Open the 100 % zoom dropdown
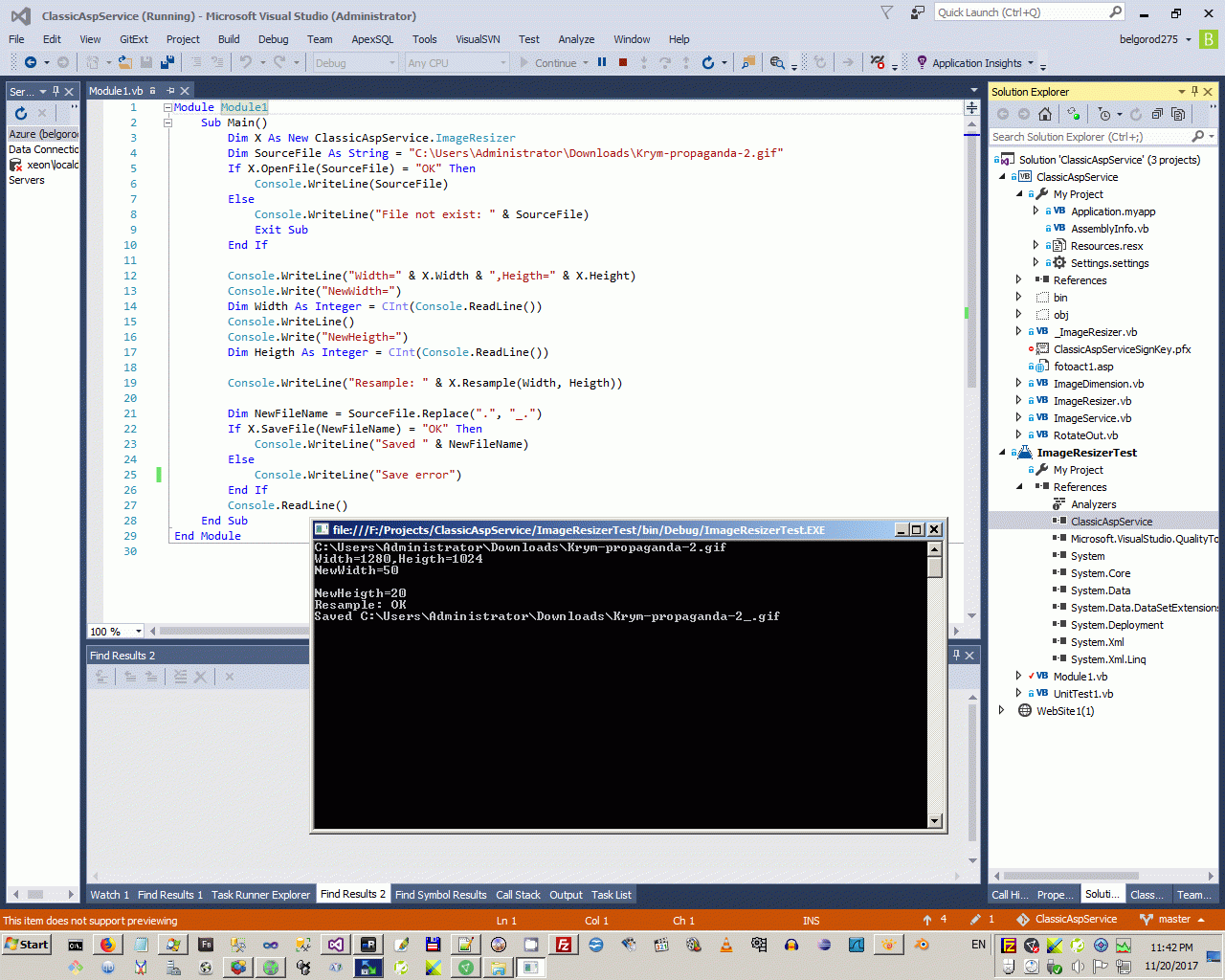 pos(139,632)
